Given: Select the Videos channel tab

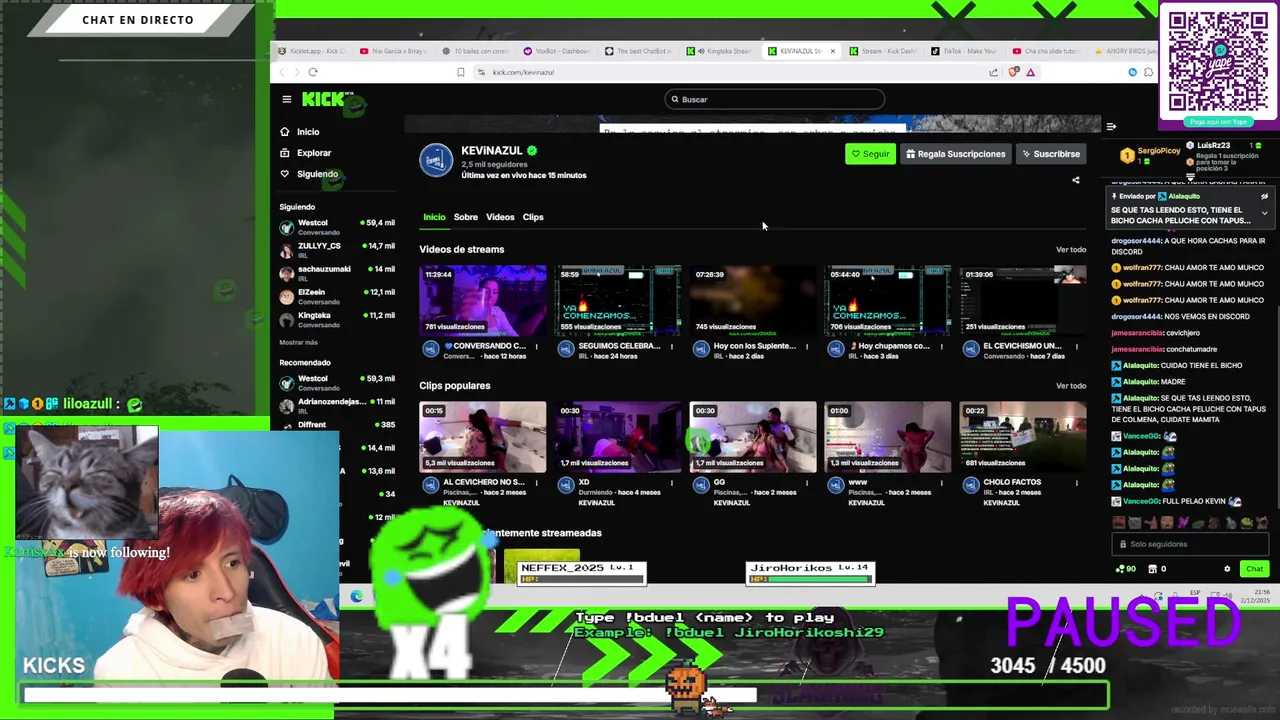Looking at the screenshot, I should 500,217.
